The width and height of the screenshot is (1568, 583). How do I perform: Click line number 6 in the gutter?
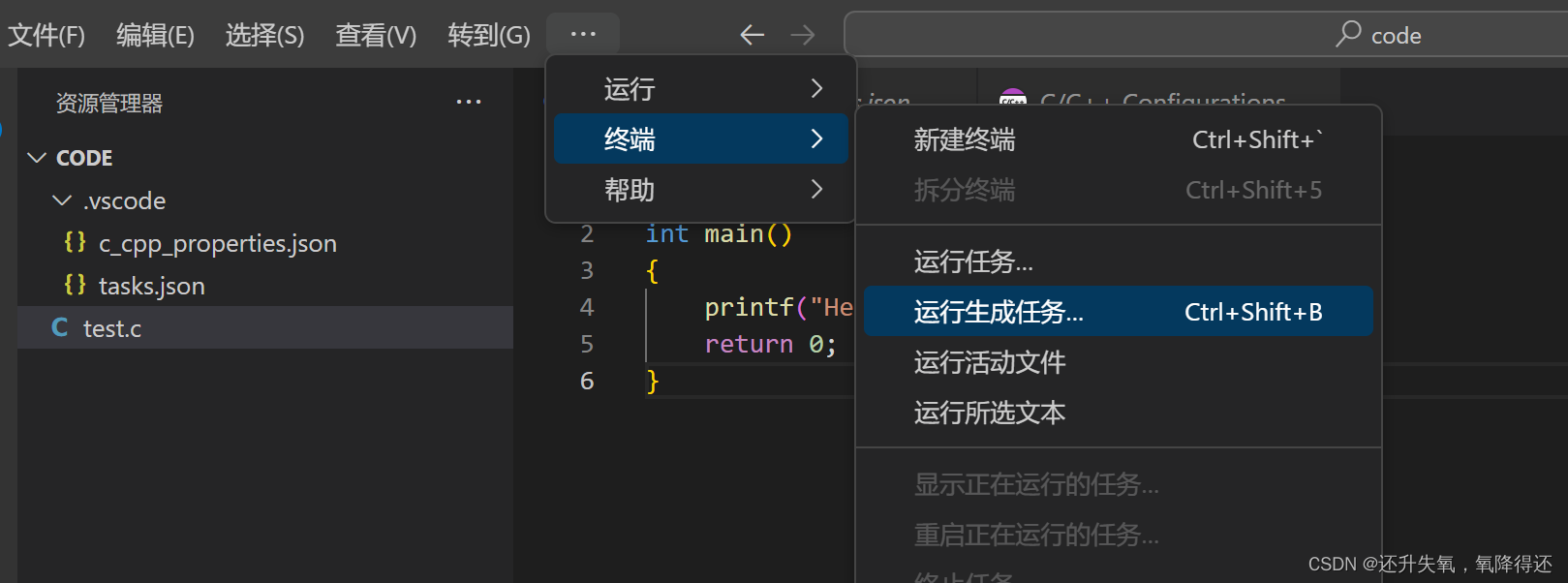point(587,381)
